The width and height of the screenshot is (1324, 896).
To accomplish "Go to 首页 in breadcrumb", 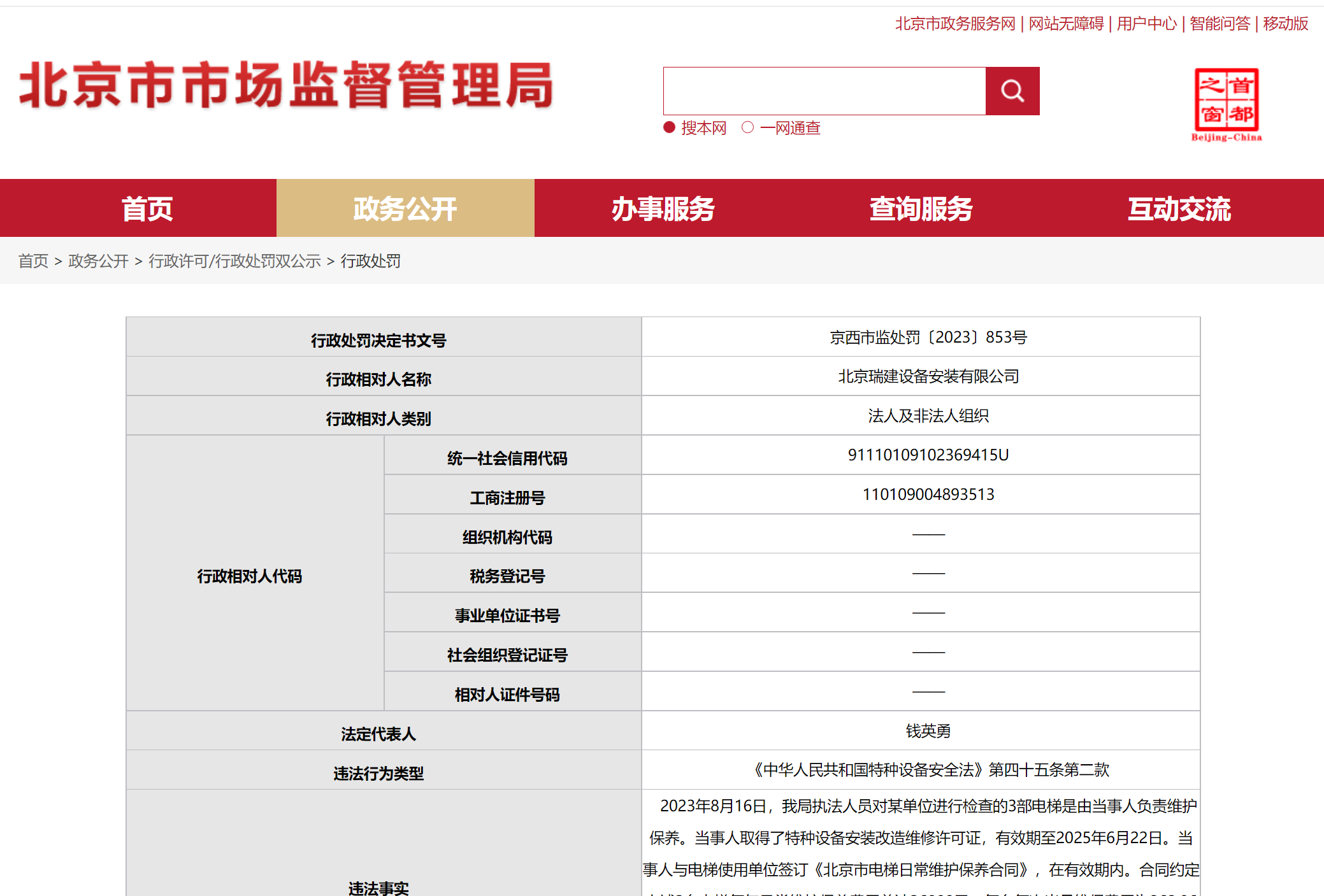I will pyautogui.click(x=33, y=261).
